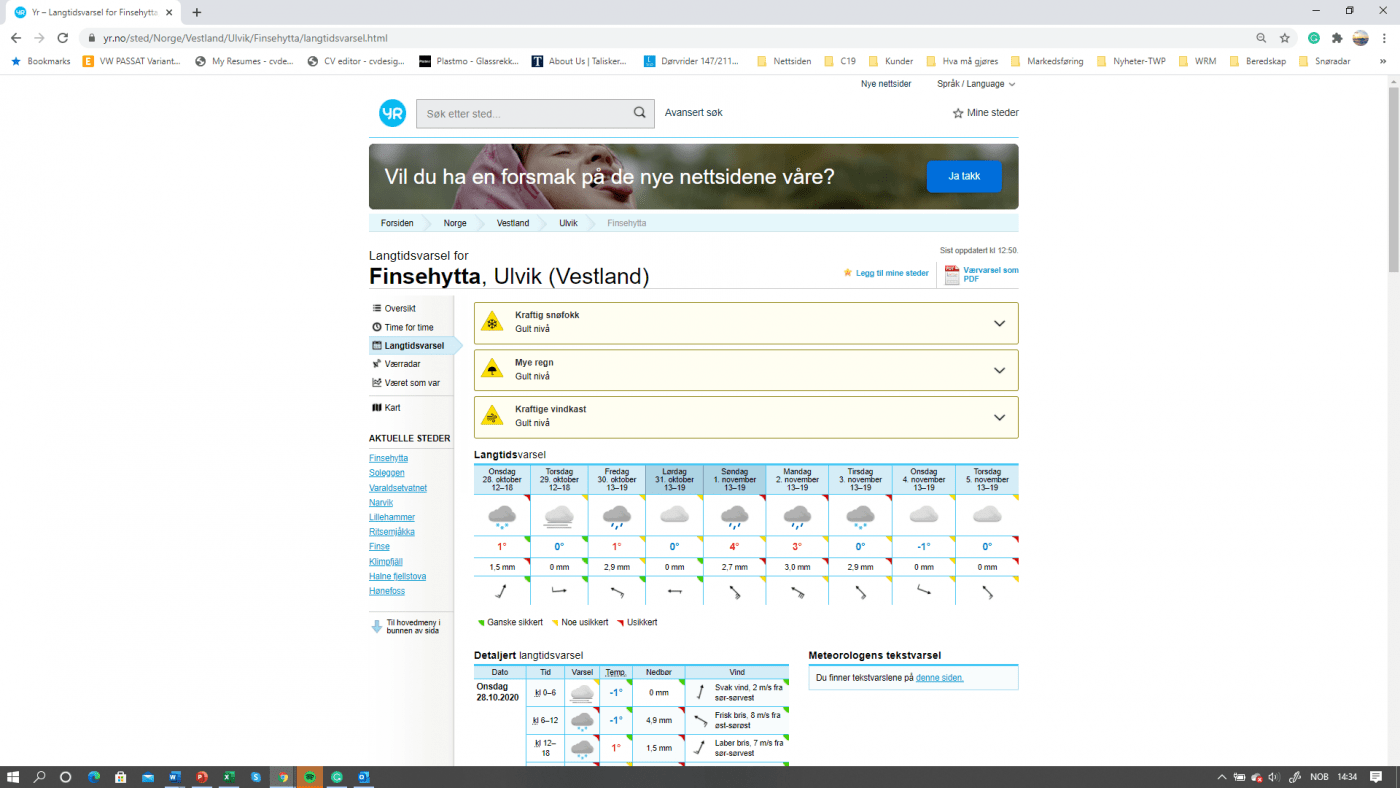Click the Ulvik breadcrumb
This screenshot has width=1400, height=788.
[x=568, y=223]
